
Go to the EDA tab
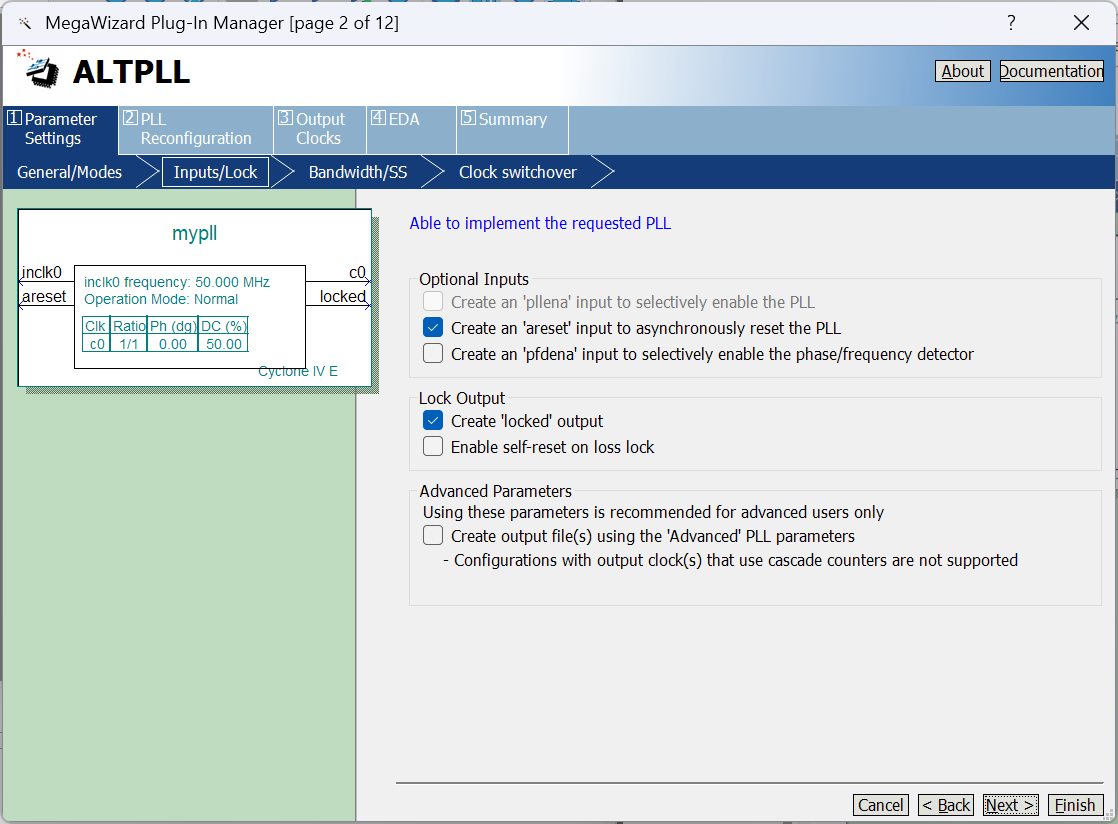pos(411,129)
